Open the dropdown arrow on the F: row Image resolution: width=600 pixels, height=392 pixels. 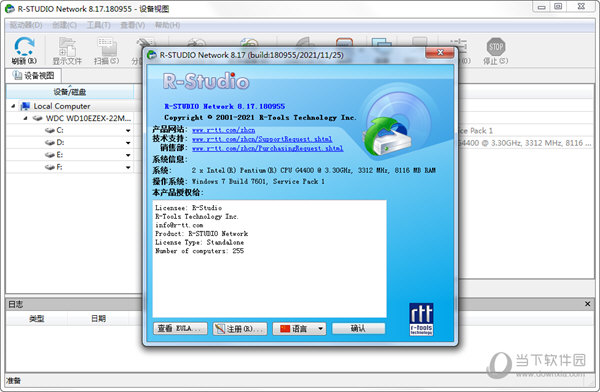128,168
